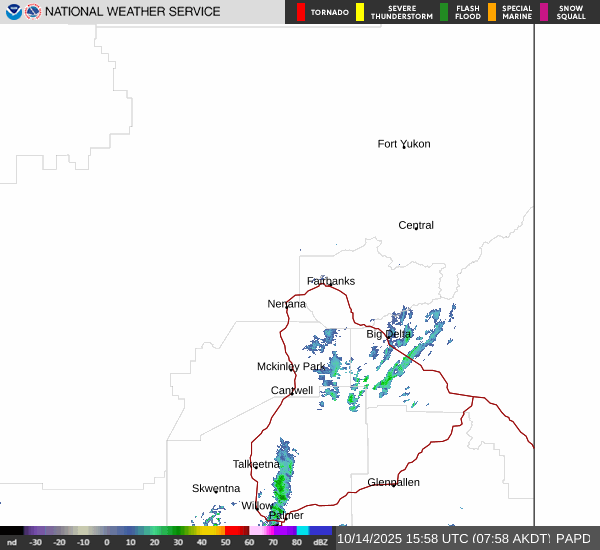The width and height of the screenshot is (600, 550).
Task: Select the Talkeetna label on the map
Action: tap(256, 464)
